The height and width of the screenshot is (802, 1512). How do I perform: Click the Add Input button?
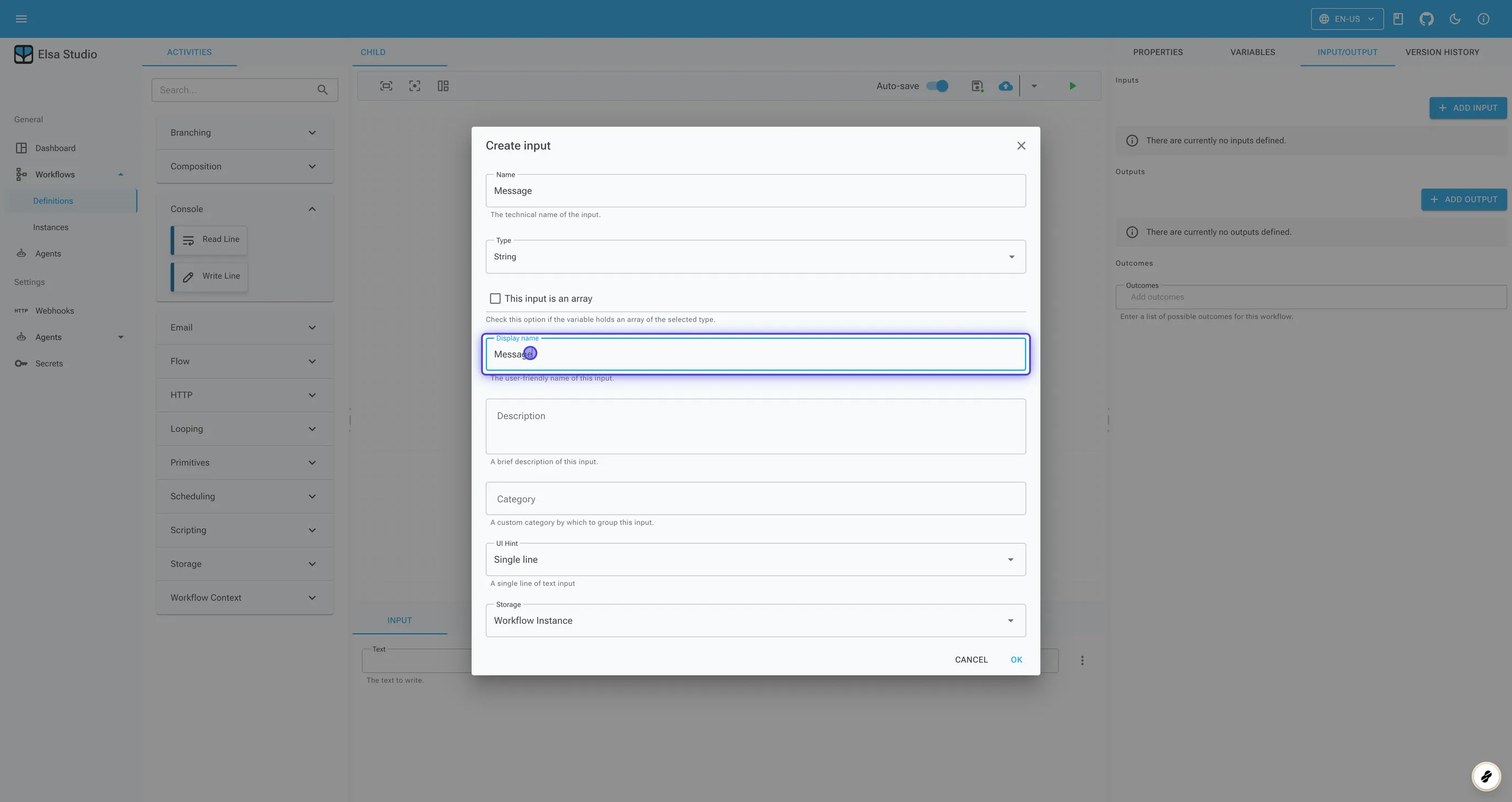(1468, 108)
